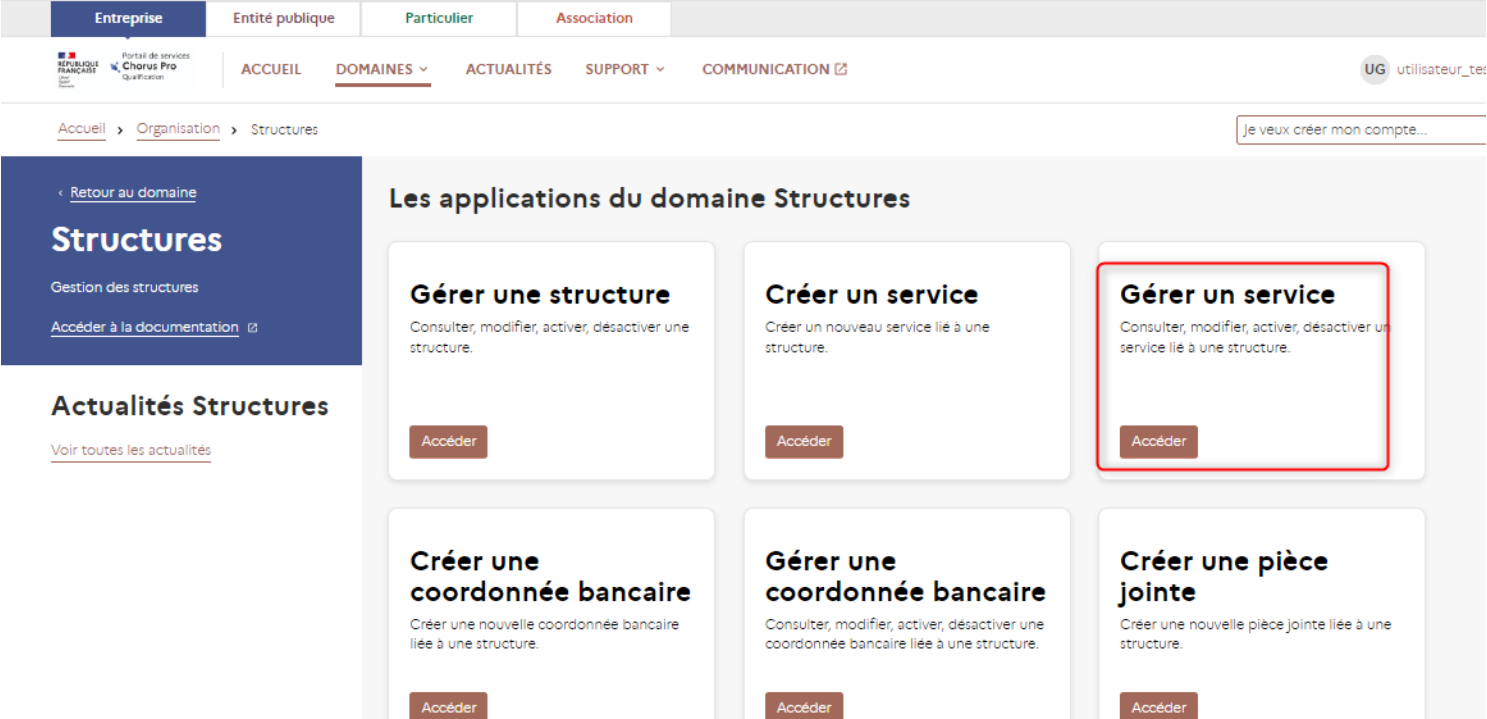The image size is (1487, 719).
Task: Open the Accéder à la documentation link
Action: pos(145,328)
